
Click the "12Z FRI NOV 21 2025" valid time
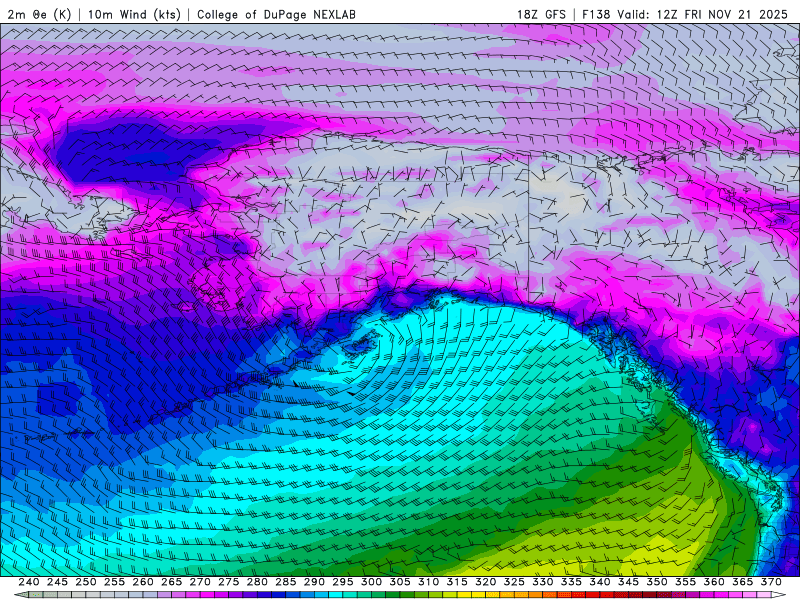coord(722,14)
